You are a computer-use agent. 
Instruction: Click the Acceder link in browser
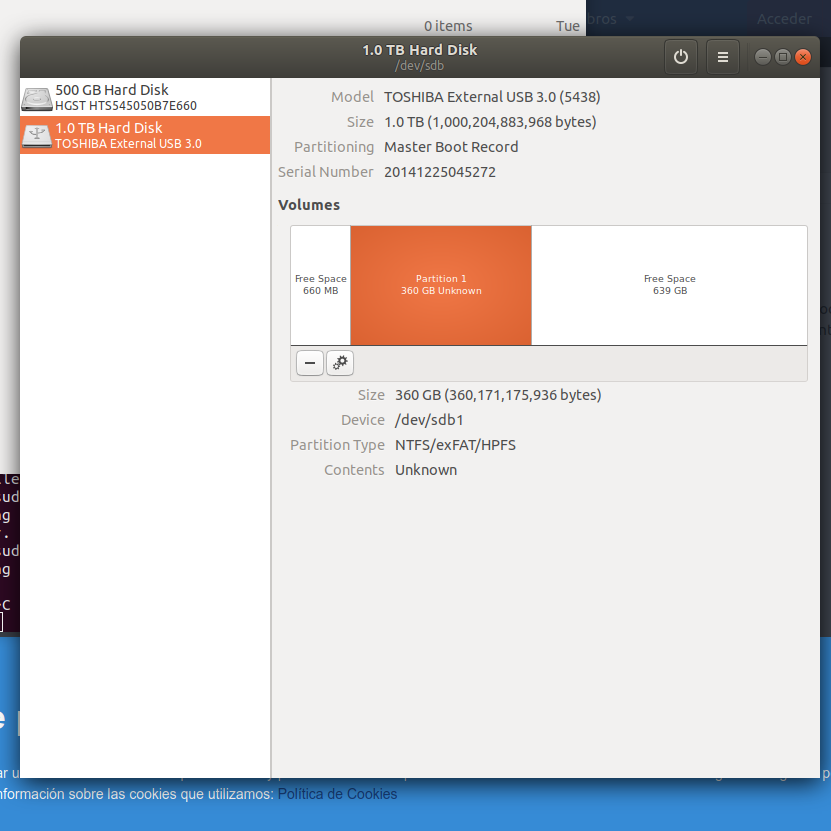pos(784,19)
